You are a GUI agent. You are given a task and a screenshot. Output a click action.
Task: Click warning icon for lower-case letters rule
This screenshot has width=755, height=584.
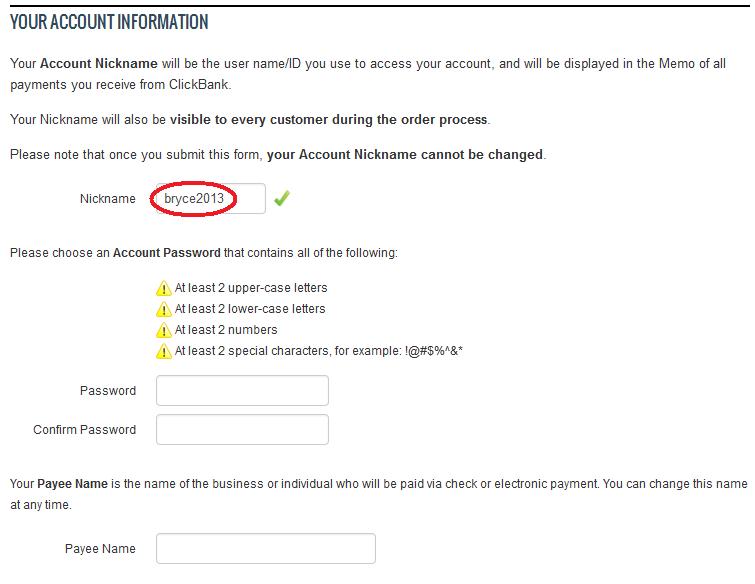164,309
